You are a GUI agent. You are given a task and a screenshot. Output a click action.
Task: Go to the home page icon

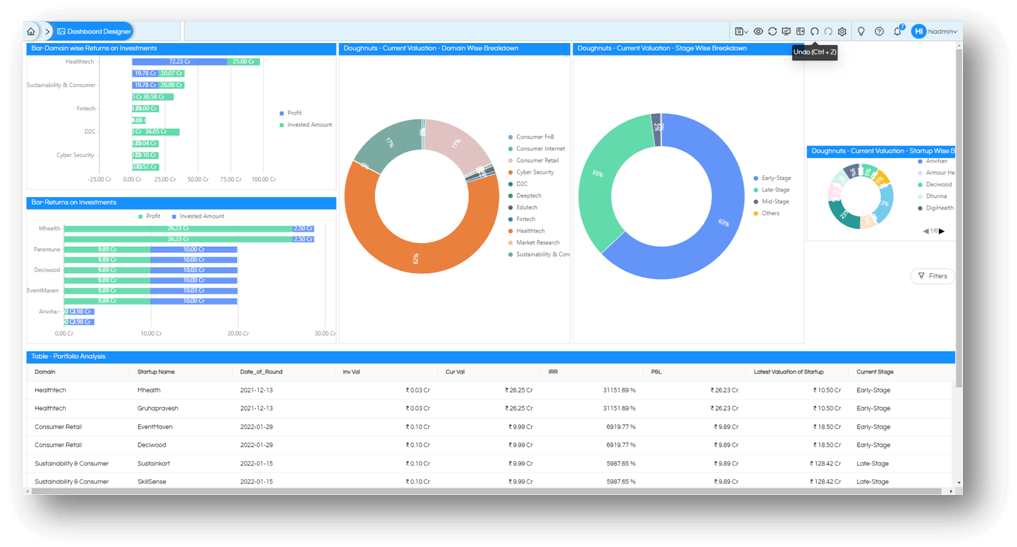(31, 31)
